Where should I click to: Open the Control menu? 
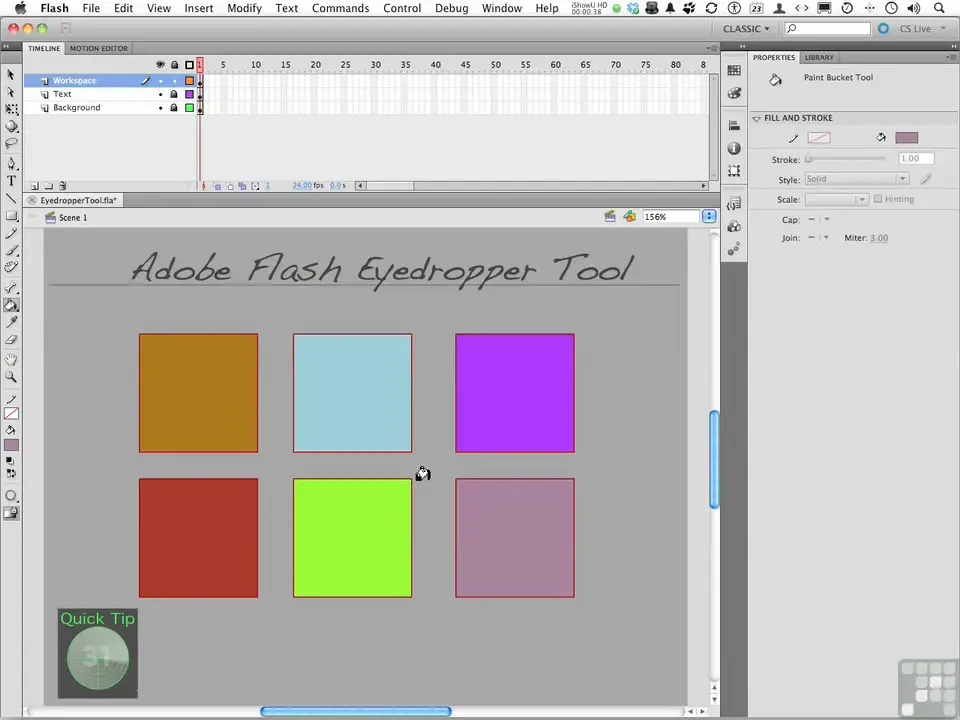coord(402,8)
